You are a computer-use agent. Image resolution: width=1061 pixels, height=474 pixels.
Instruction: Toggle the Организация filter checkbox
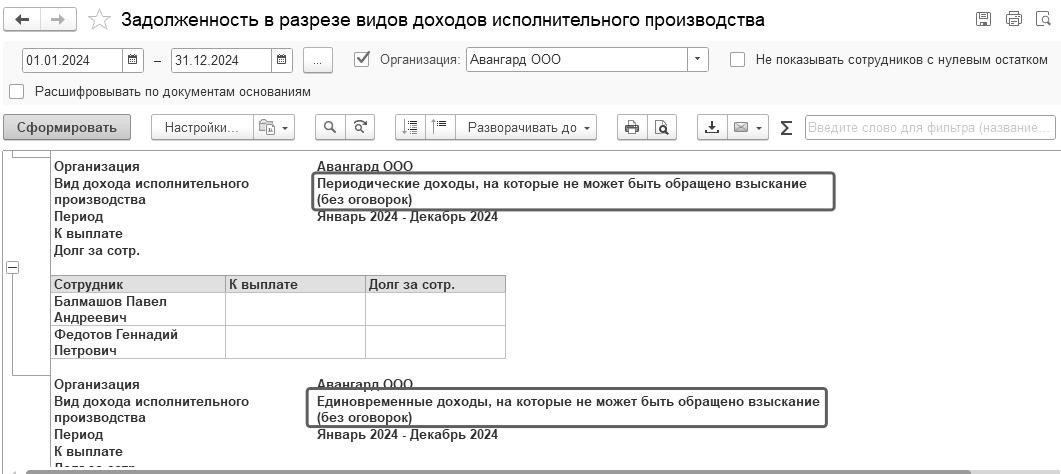(x=362, y=59)
